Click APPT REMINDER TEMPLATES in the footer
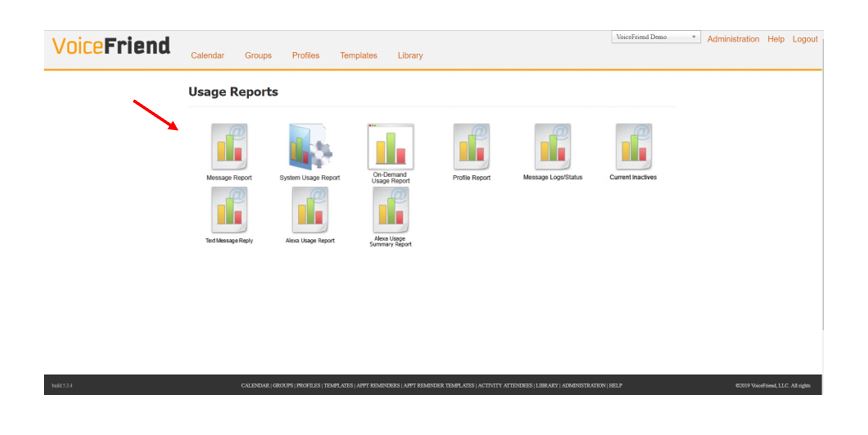The width and height of the screenshot is (868, 435). click(x=439, y=385)
